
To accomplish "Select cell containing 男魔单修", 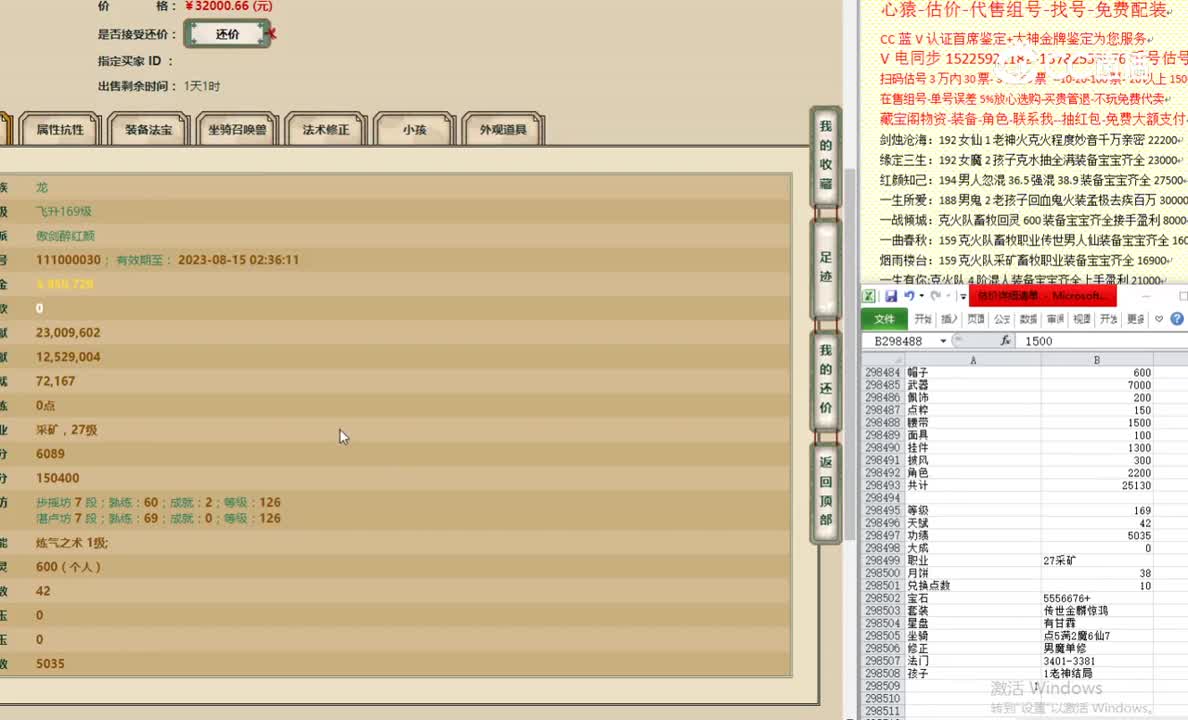I will tap(1097, 648).
